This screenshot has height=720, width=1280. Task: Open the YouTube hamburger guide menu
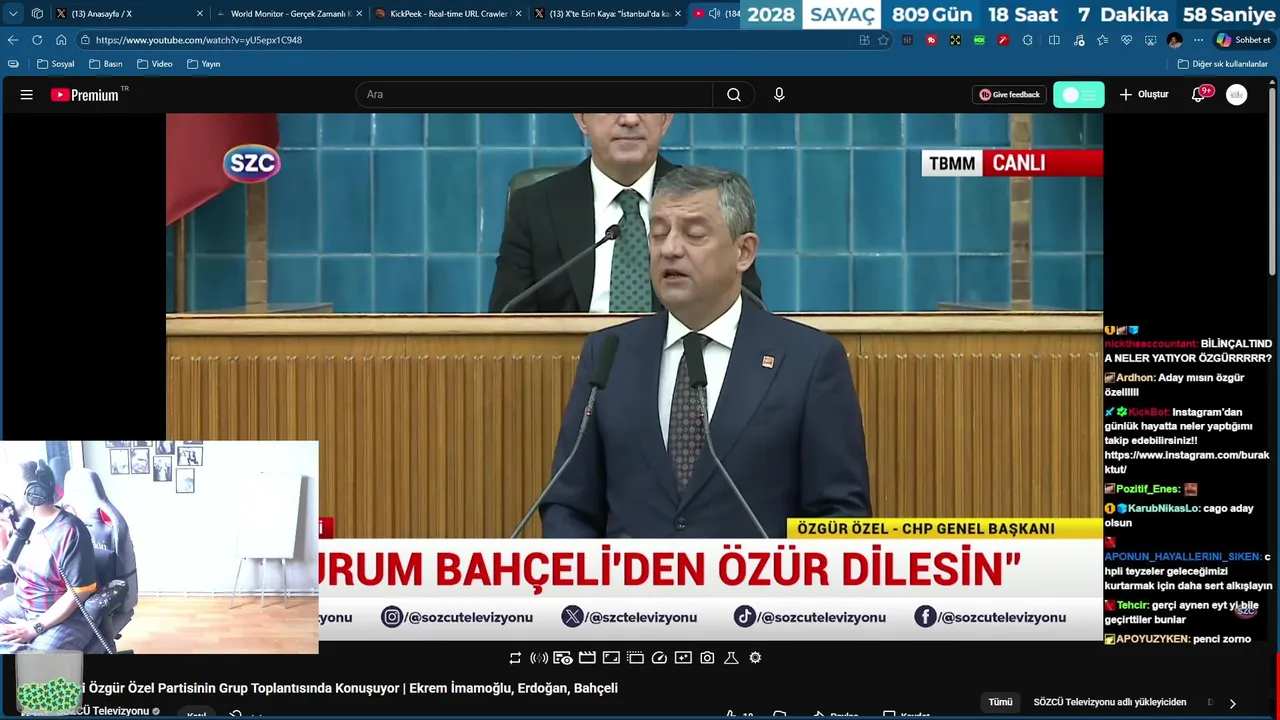click(27, 94)
